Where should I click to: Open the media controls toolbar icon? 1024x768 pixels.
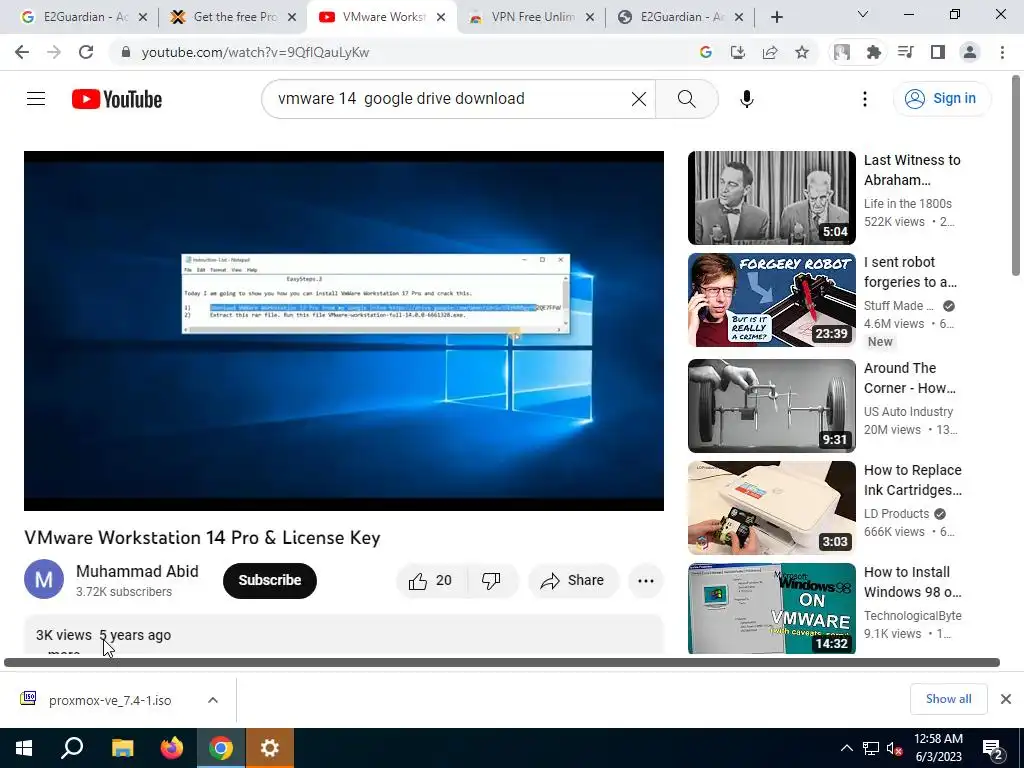906,52
